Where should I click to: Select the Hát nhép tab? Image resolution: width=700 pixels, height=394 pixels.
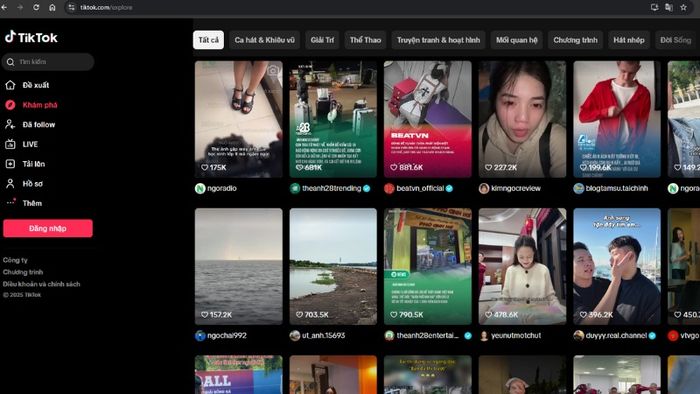(629, 40)
